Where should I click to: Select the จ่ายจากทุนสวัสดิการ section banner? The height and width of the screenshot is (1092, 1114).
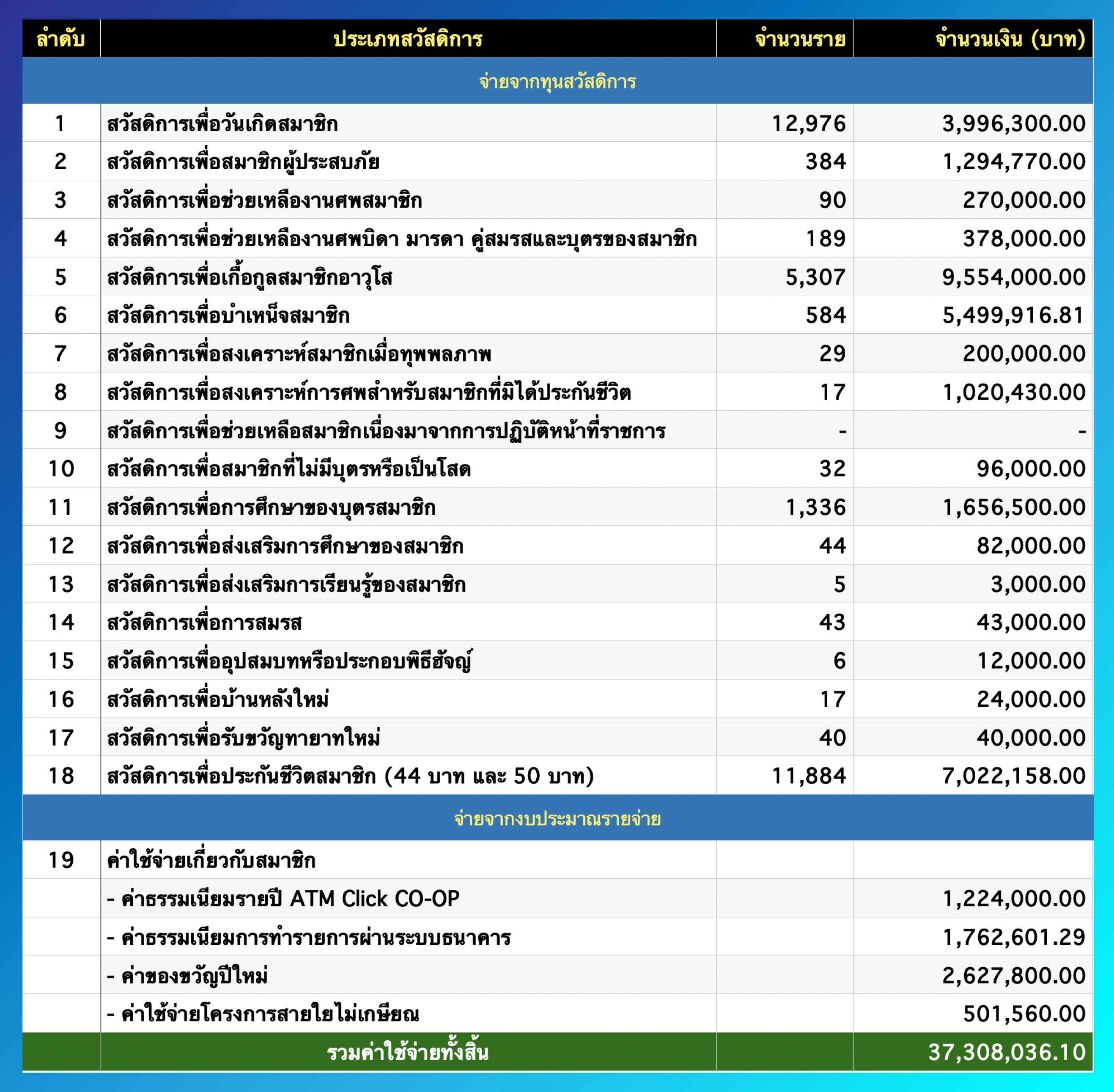point(557,82)
